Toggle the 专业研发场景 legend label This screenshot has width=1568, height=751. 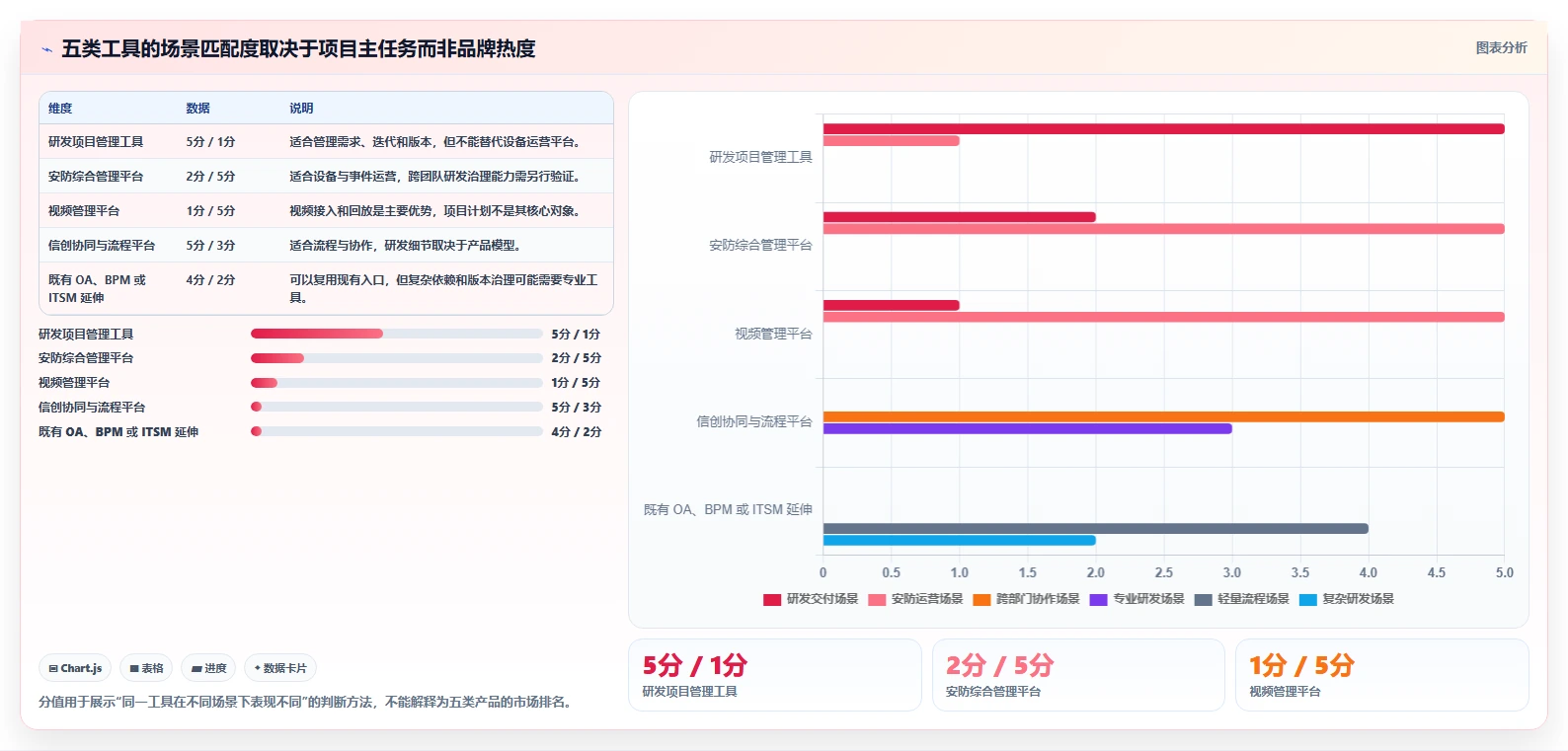(1148, 599)
